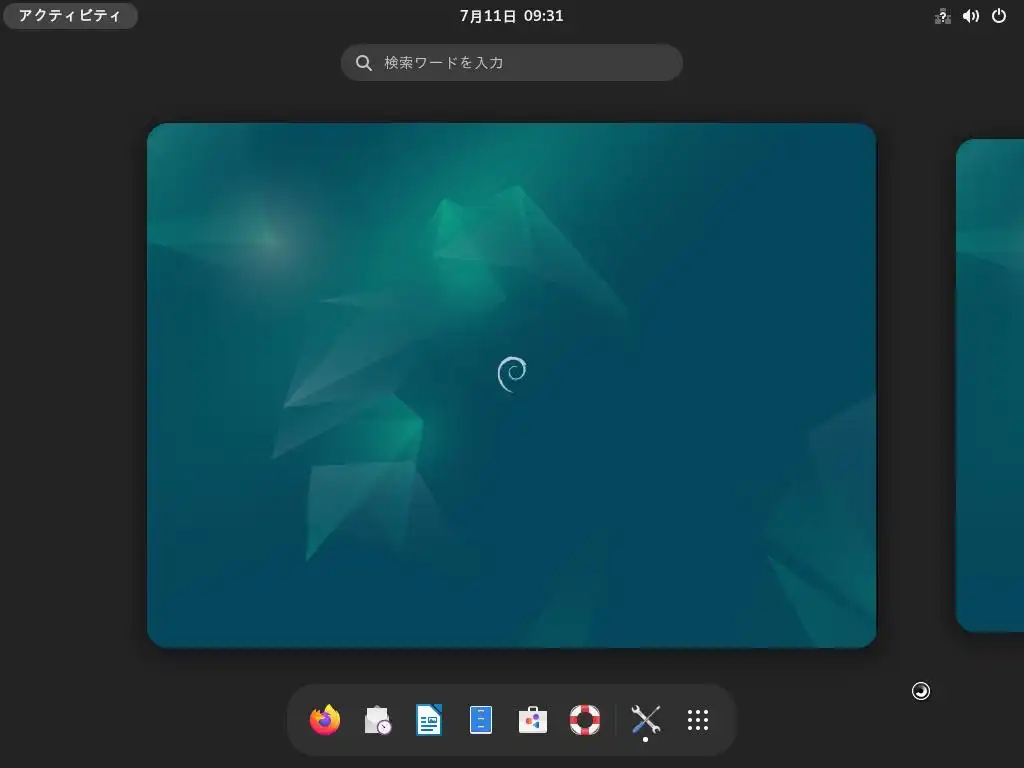Click the Debian swirl icon near bottom right
Image resolution: width=1024 pixels, height=768 pixels.
pyautogui.click(x=921, y=691)
